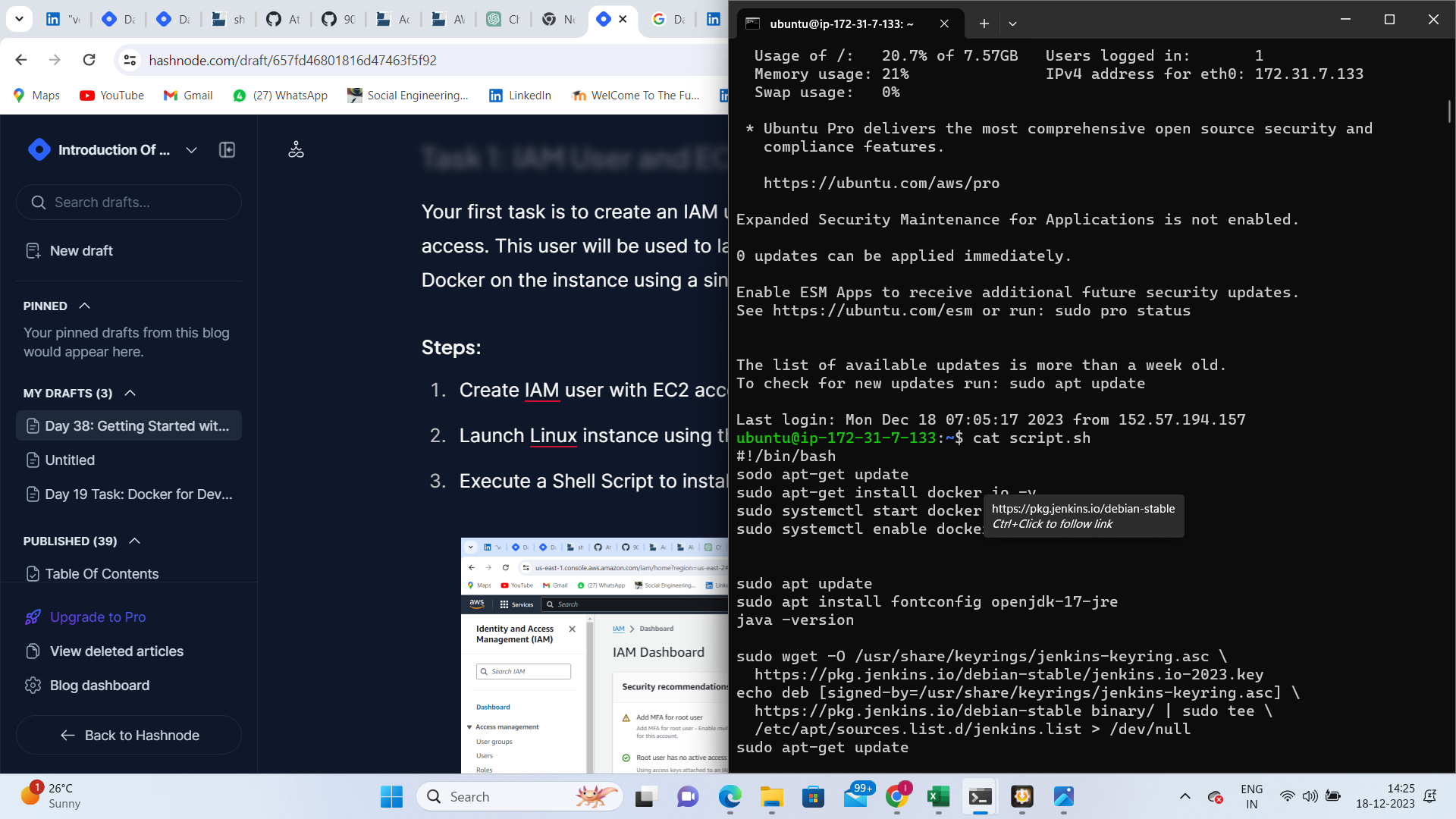Open the Excel taskbar icon
The width and height of the screenshot is (1456, 819).
[x=938, y=797]
